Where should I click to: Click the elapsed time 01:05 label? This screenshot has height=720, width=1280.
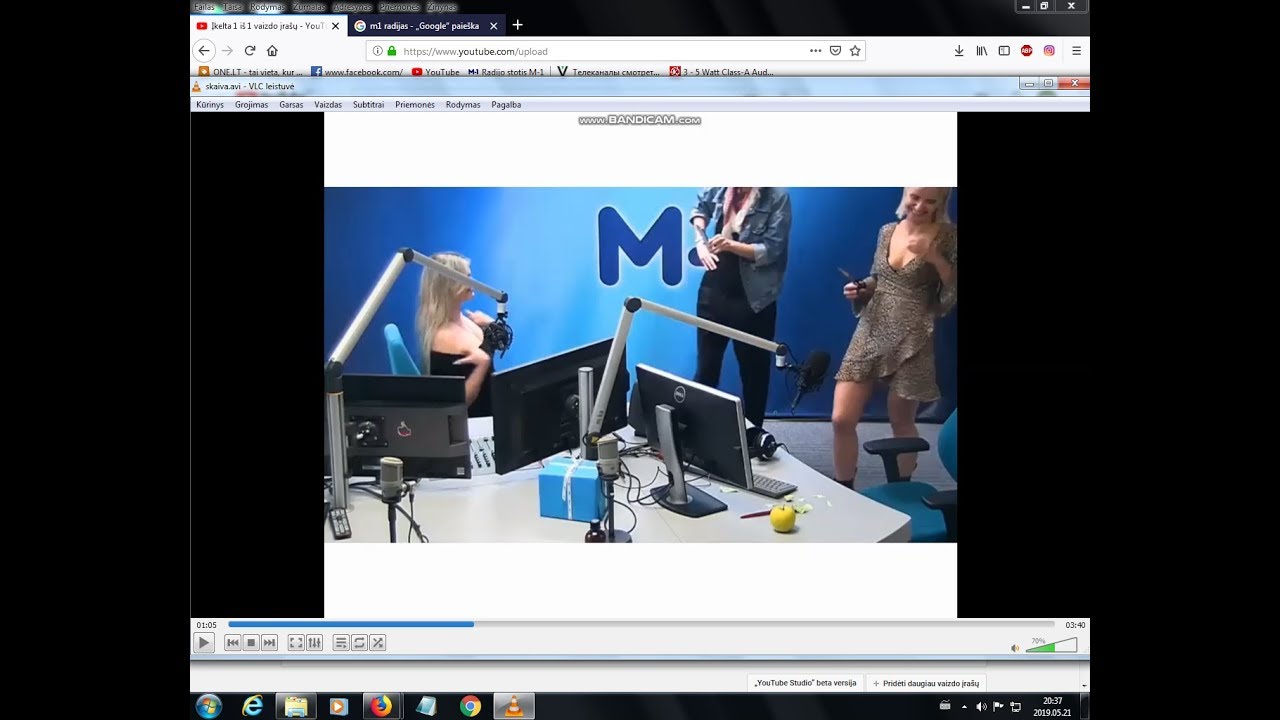click(x=206, y=625)
